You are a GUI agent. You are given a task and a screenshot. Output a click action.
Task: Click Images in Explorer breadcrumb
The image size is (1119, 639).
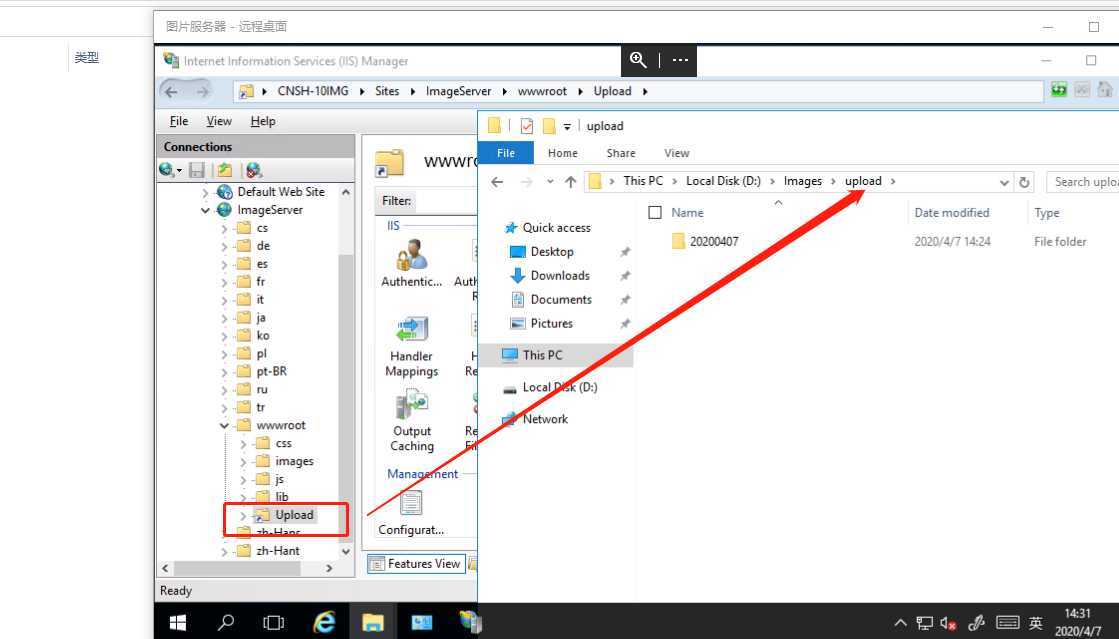pyautogui.click(x=803, y=181)
